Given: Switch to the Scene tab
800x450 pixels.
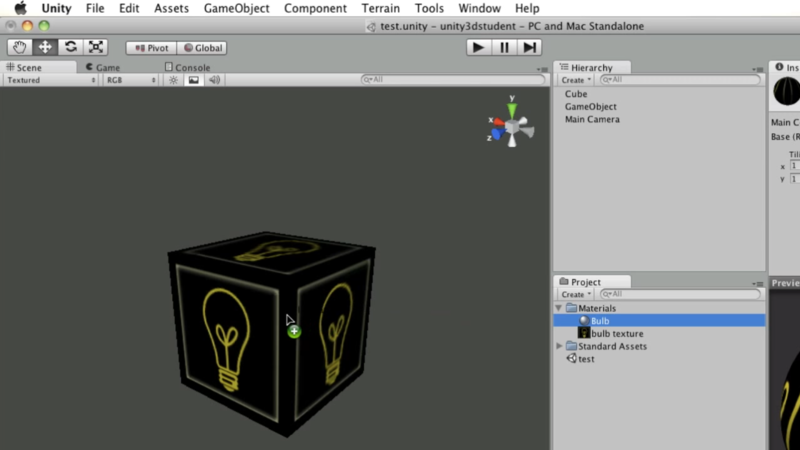Looking at the screenshot, I should (38, 67).
